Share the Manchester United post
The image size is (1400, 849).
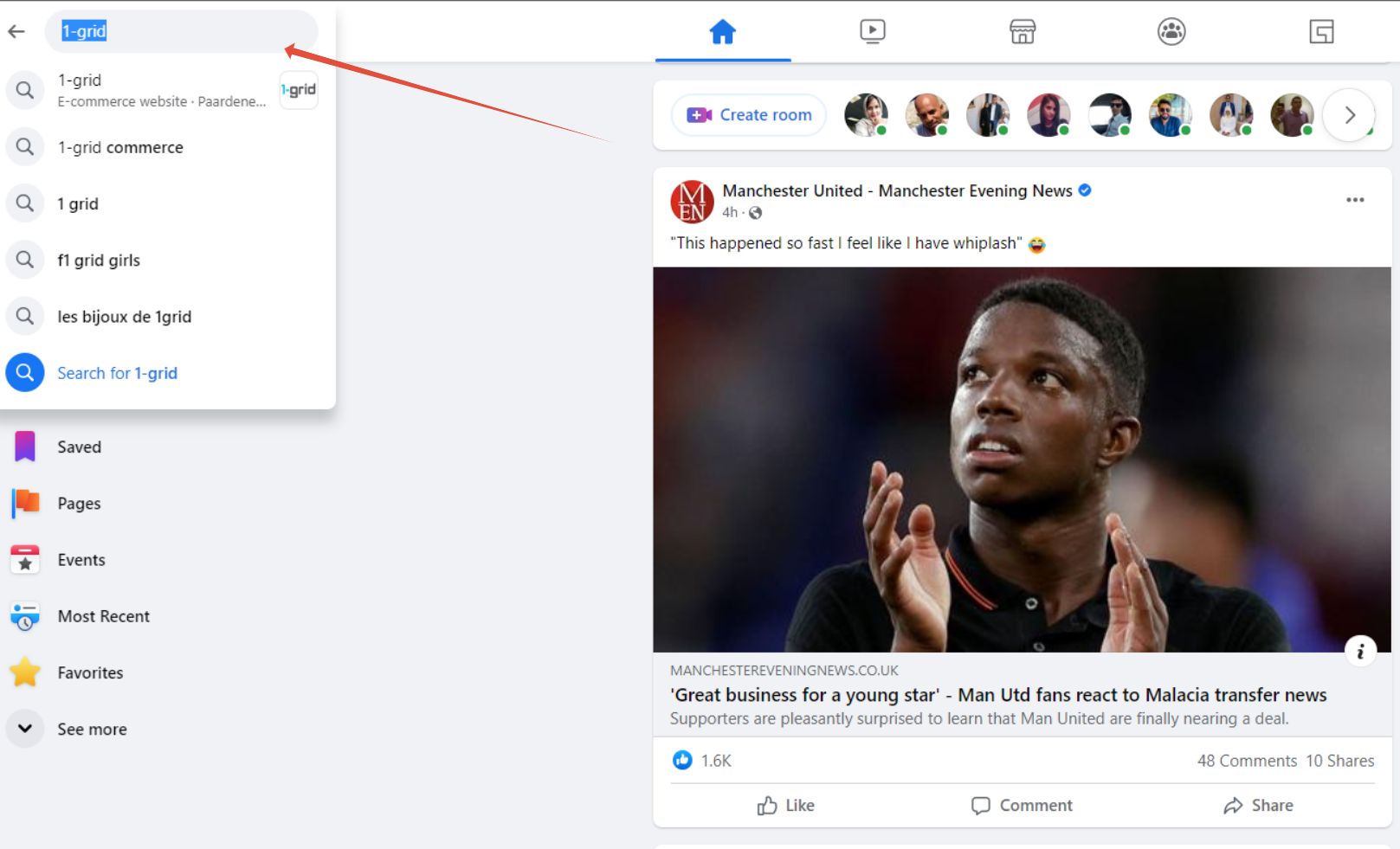click(x=1258, y=806)
